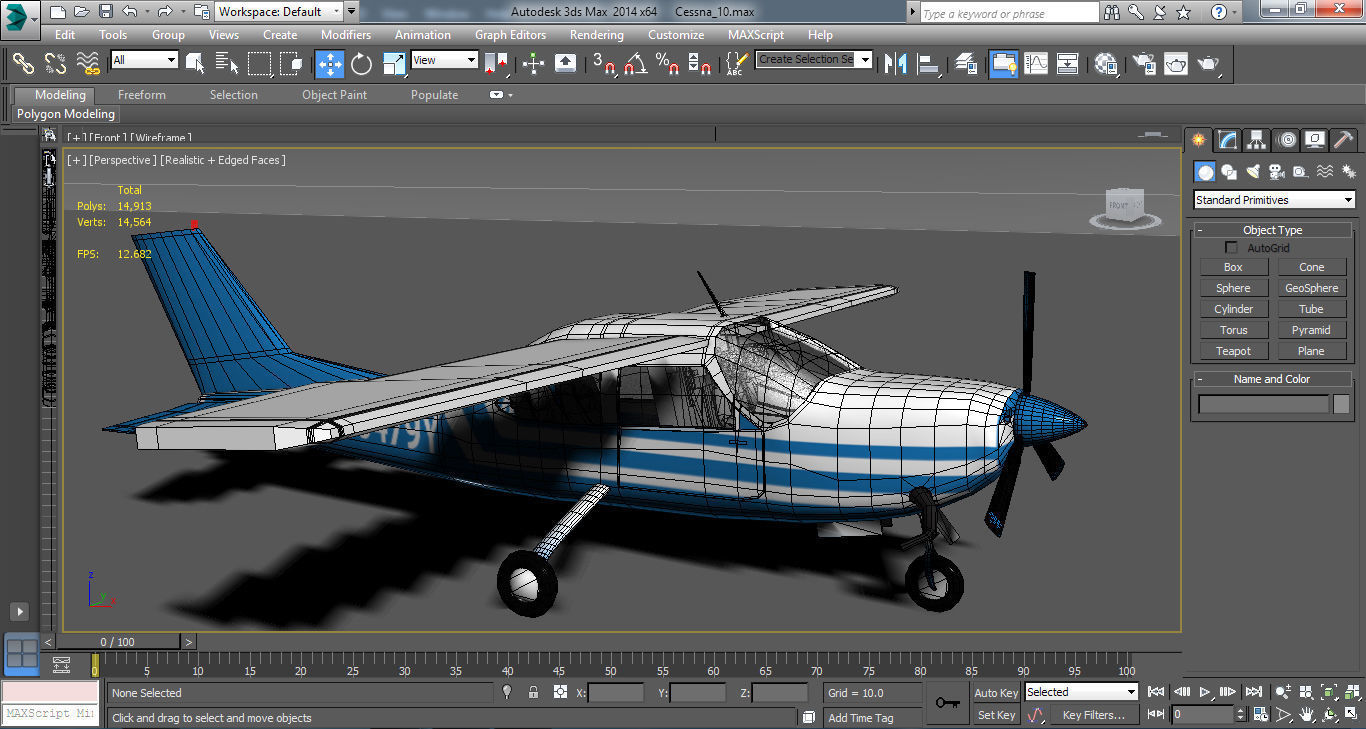
Task: Activate the Select and Move tool
Action: pyautogui.click(x=329, y=64)
